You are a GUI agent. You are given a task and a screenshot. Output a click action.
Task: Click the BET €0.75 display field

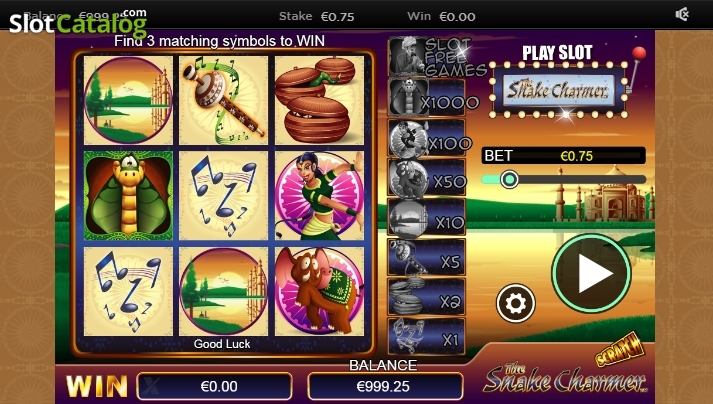[563, 156]
